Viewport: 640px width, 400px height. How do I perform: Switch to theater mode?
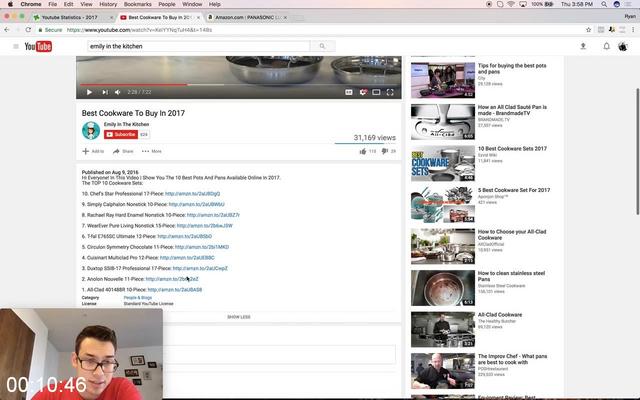point(376,92)
